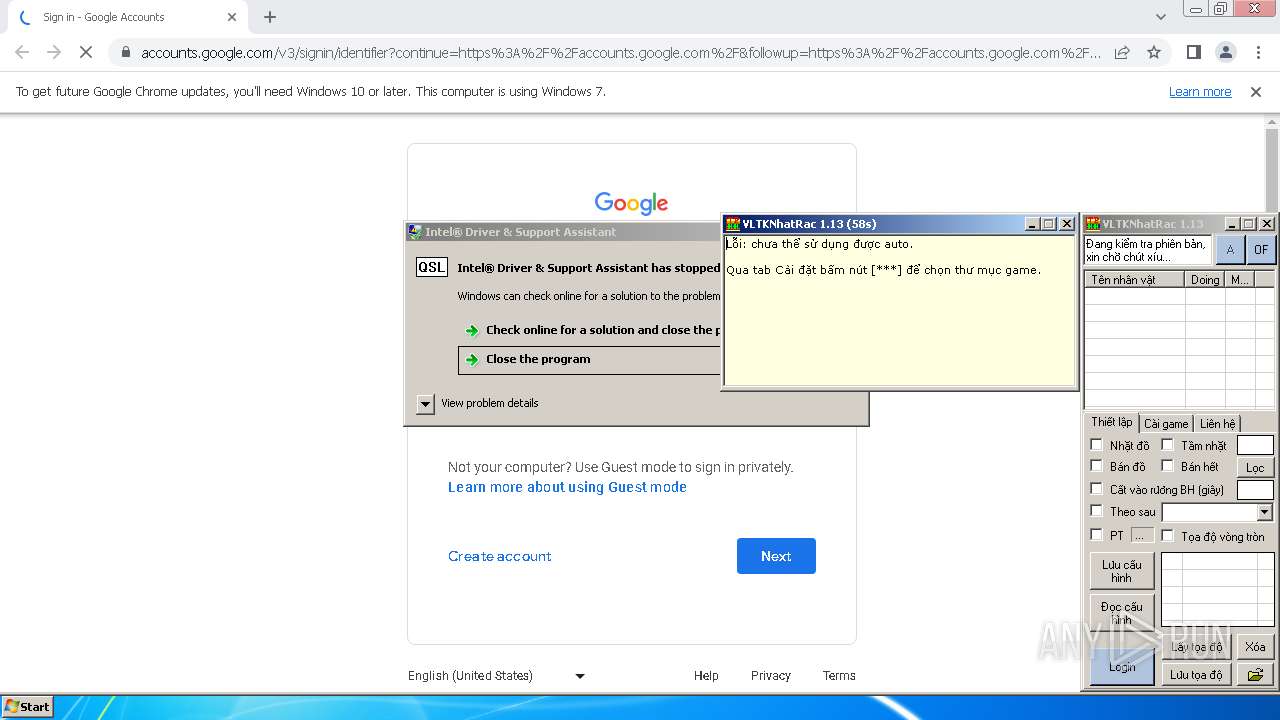The image size is (1280, 720).
Task: Click the OF button in VLTKNhatRac
Action: click(x=1261, y=250)
